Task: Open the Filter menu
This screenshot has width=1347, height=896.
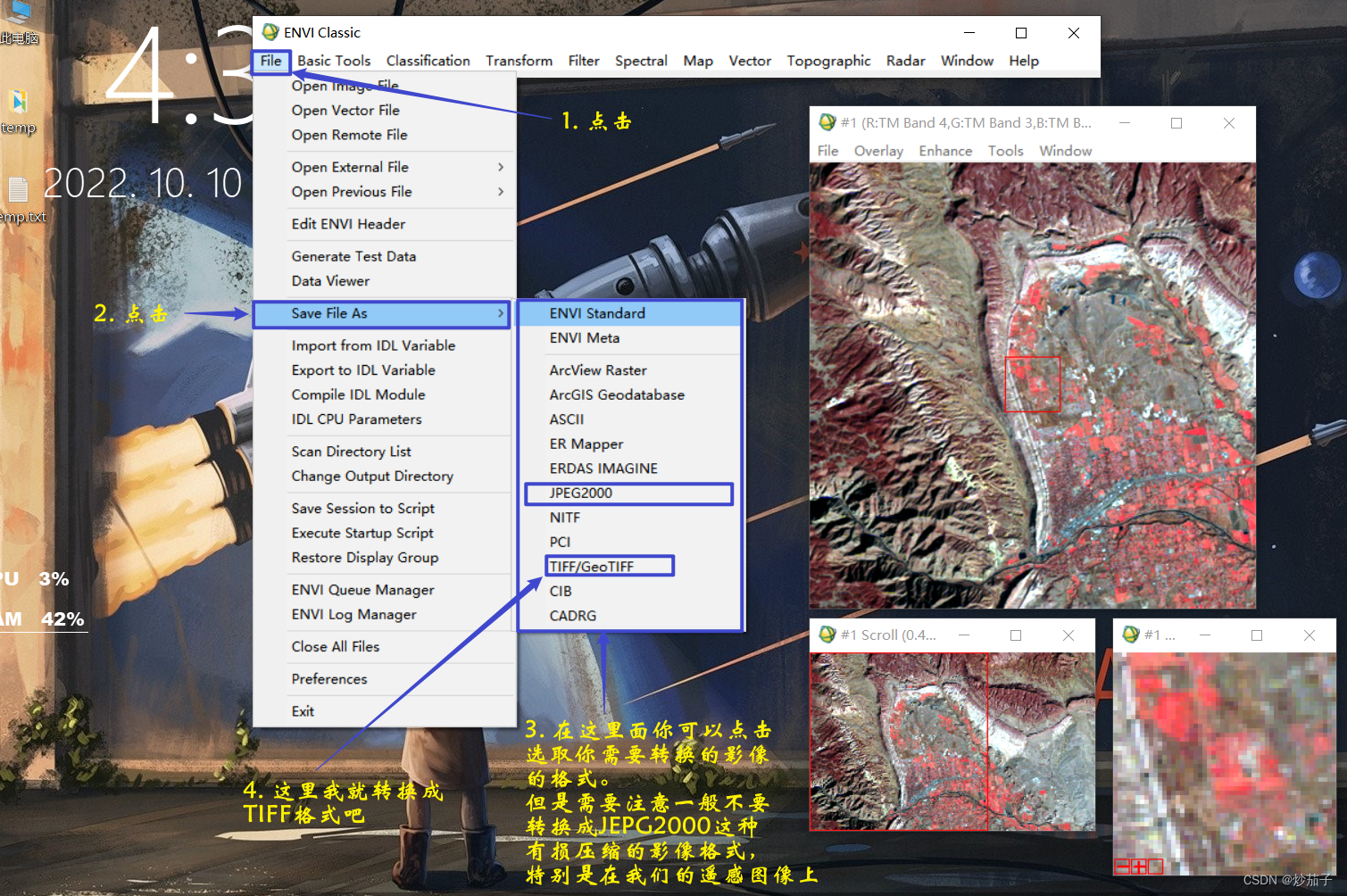Action: click(584, 61)
